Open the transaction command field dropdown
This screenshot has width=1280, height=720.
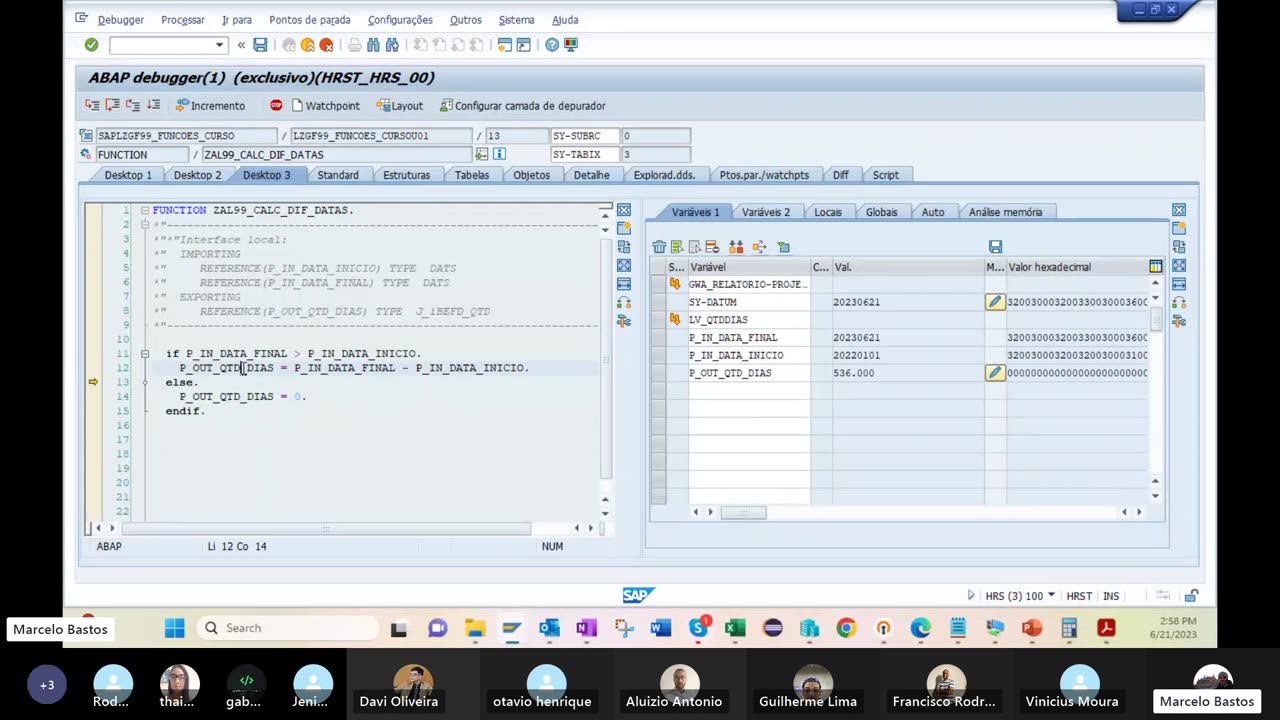[x=219, y=45]
